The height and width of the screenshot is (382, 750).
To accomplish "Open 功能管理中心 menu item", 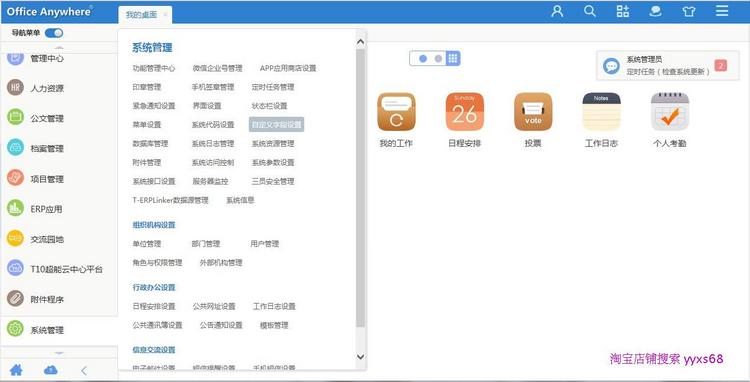I will 154,68.
